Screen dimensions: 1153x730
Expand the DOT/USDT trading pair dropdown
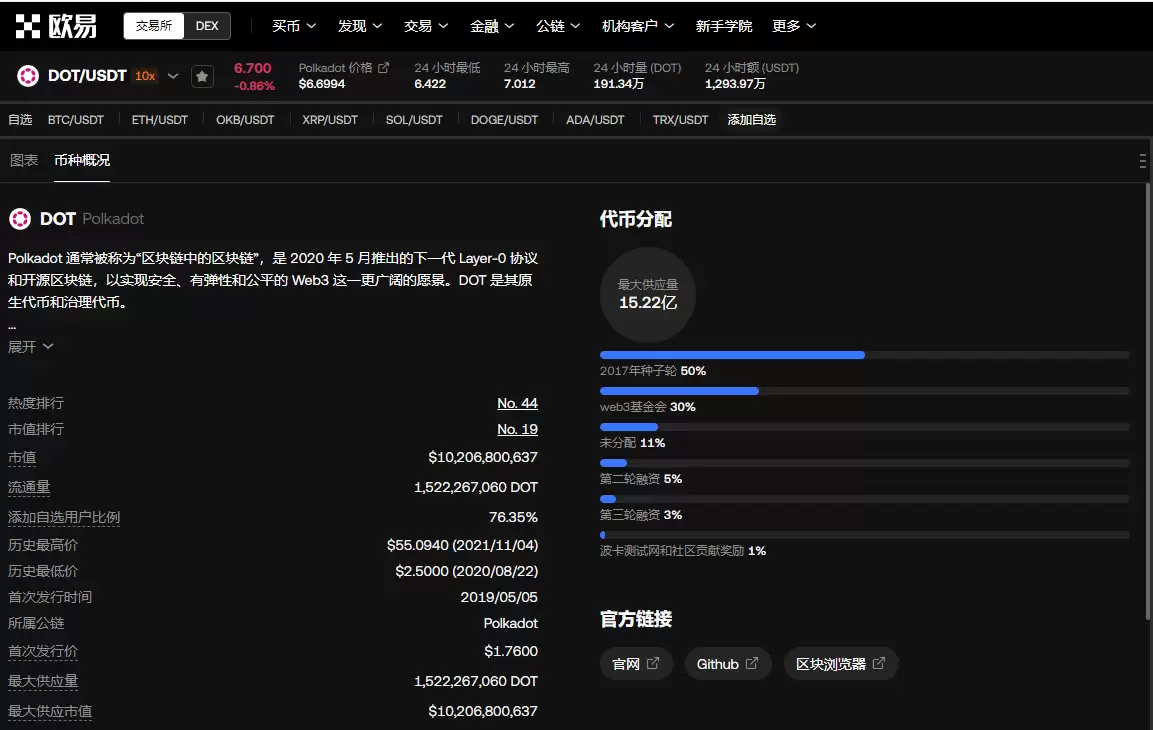pos(173,76)
